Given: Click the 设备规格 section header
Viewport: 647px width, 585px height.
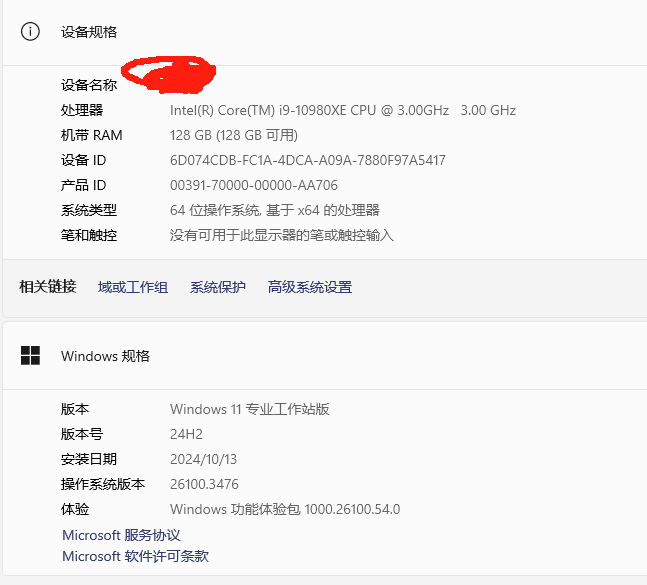Looking at the screenshot, I should [x=89, y=32].
